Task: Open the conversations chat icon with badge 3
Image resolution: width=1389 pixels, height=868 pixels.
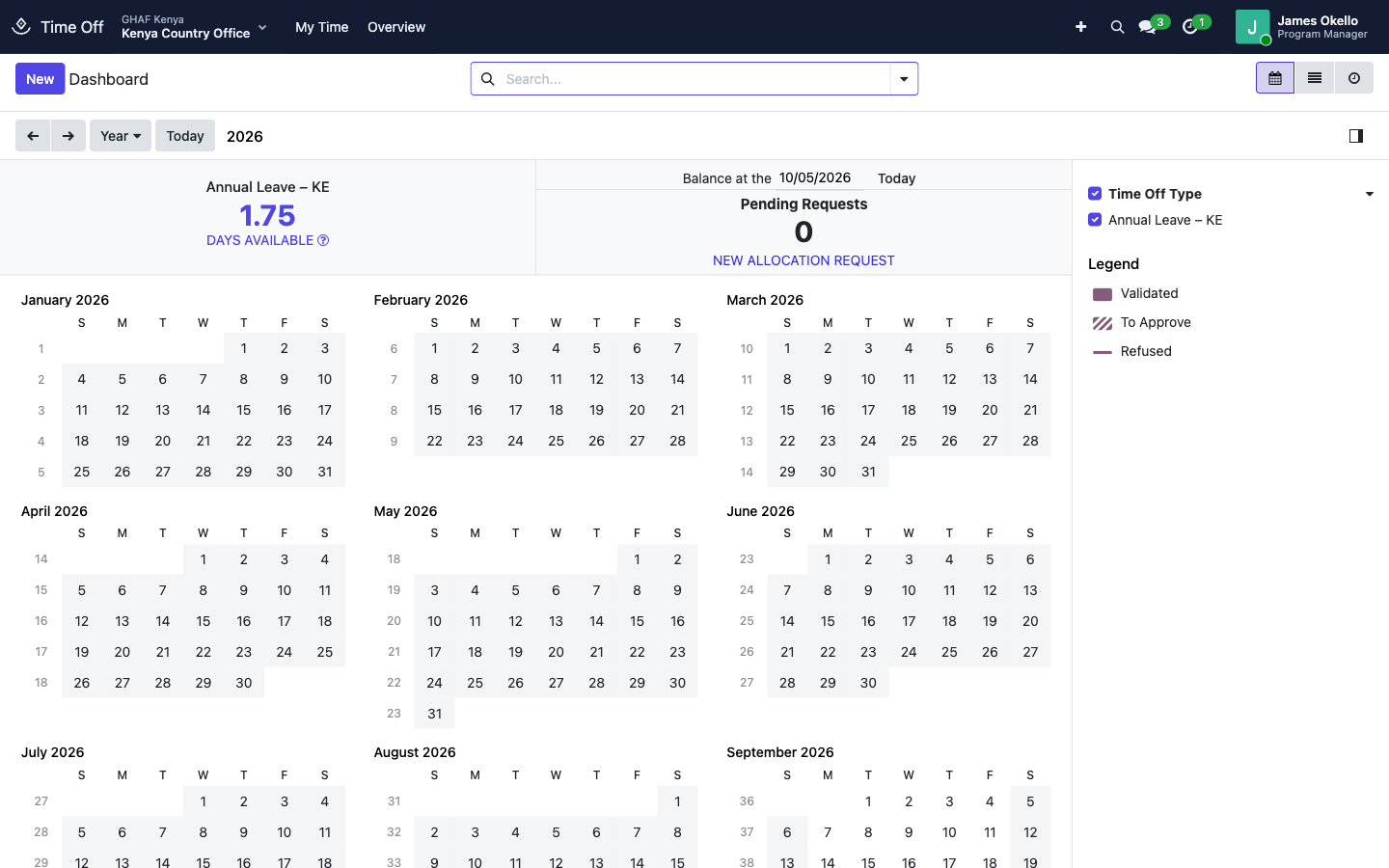Action: click(1147, 27)
